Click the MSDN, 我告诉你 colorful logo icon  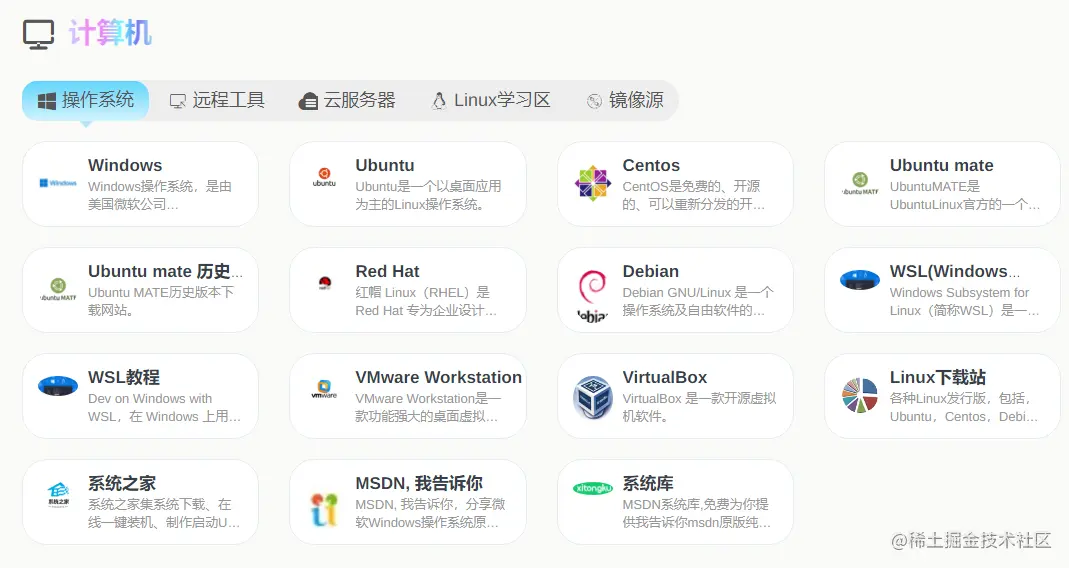pyautogui.click(x=324, y=509)
